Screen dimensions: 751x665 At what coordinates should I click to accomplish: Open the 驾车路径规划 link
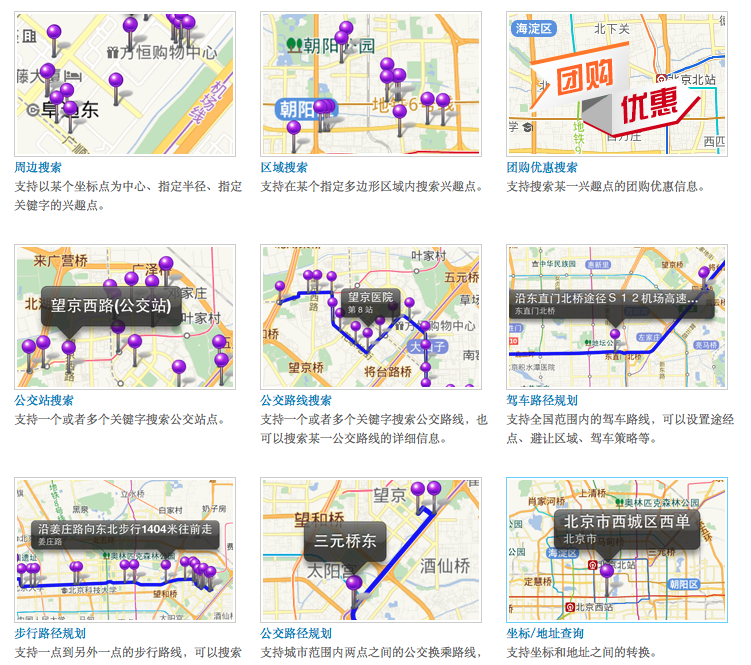tap(542, 401)
